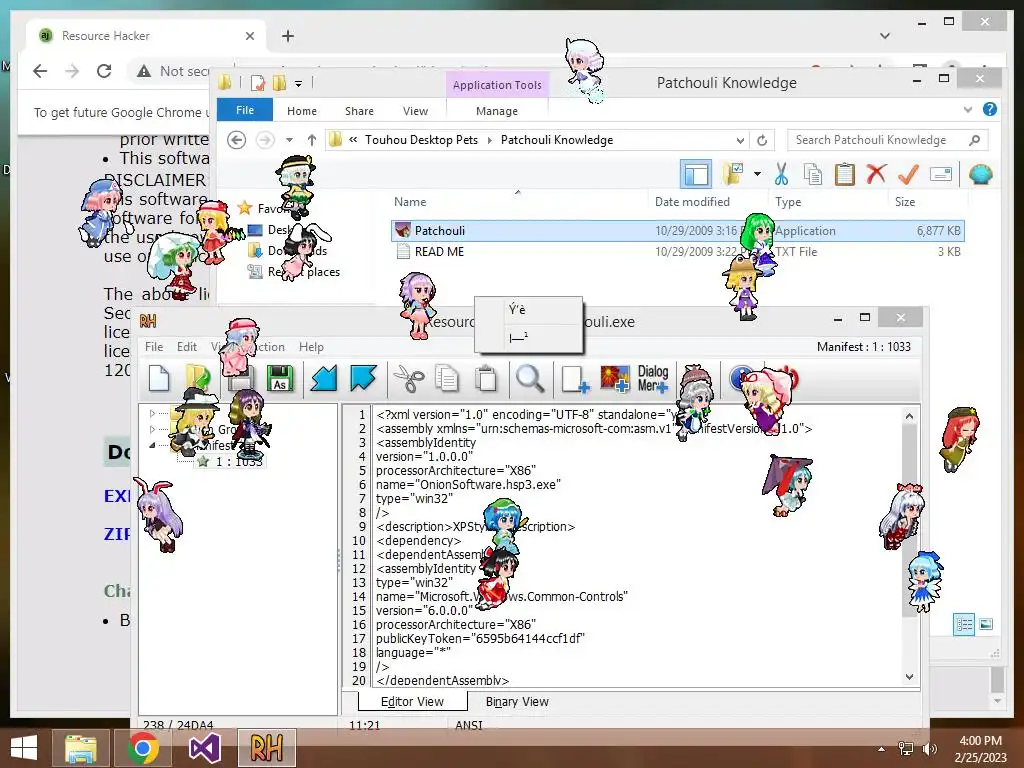Click the orange checkmark Properties icon

908,174
